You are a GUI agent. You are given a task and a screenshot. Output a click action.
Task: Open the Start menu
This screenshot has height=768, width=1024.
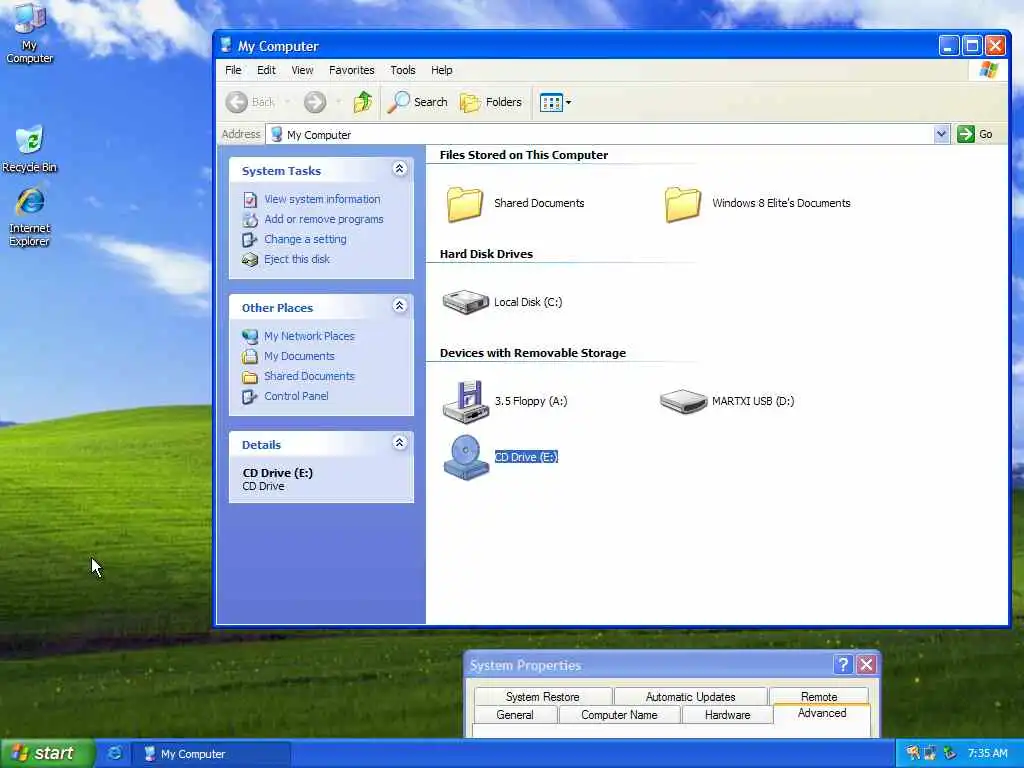pos(47,753)
